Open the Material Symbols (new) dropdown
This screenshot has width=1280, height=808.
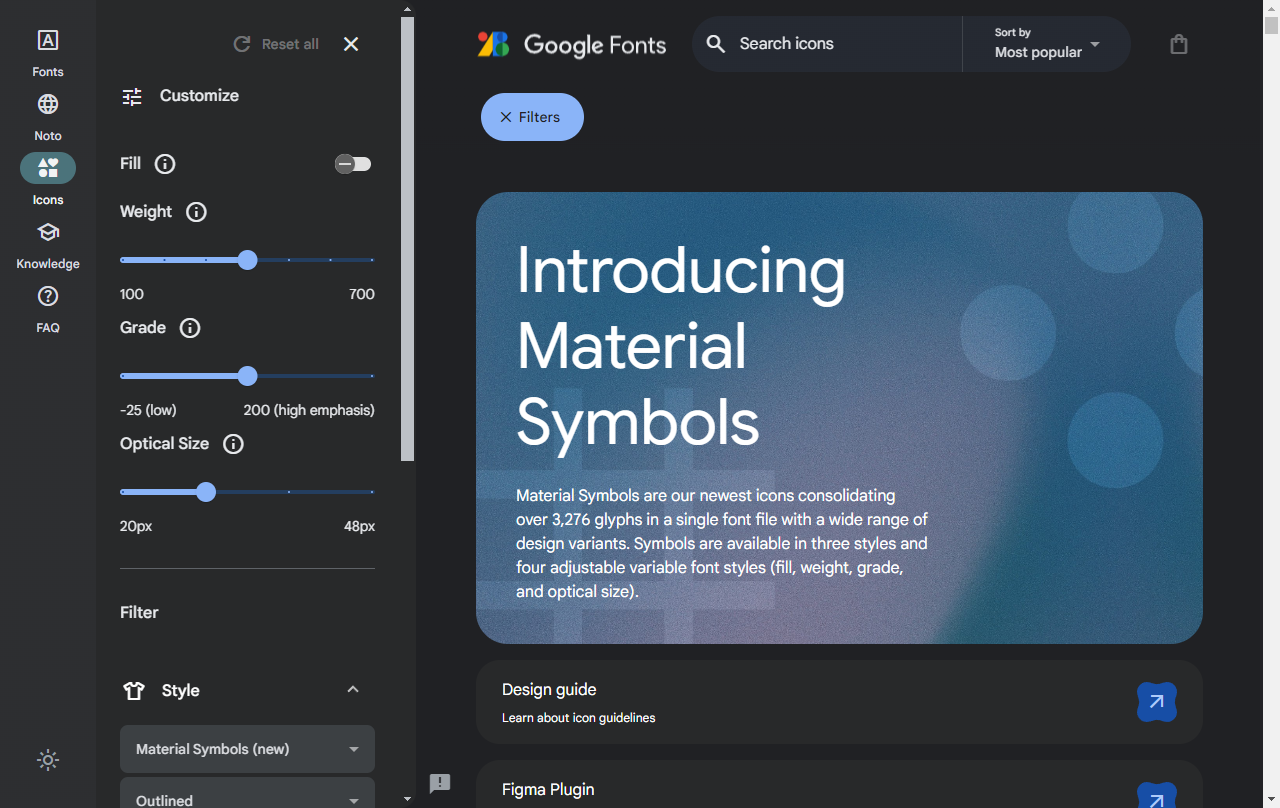click(x=247, y=749)
